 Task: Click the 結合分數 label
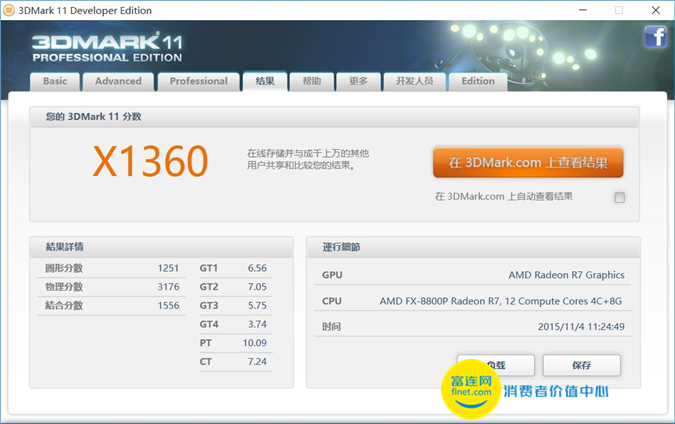pyautogui.click(x=64, y=306)
